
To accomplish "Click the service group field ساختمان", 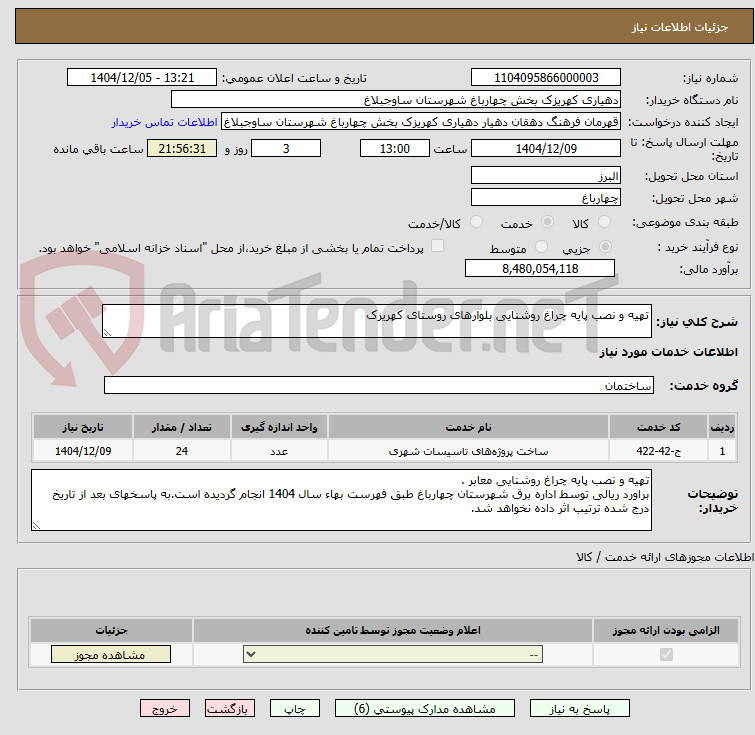I will (x=378, y=385).
